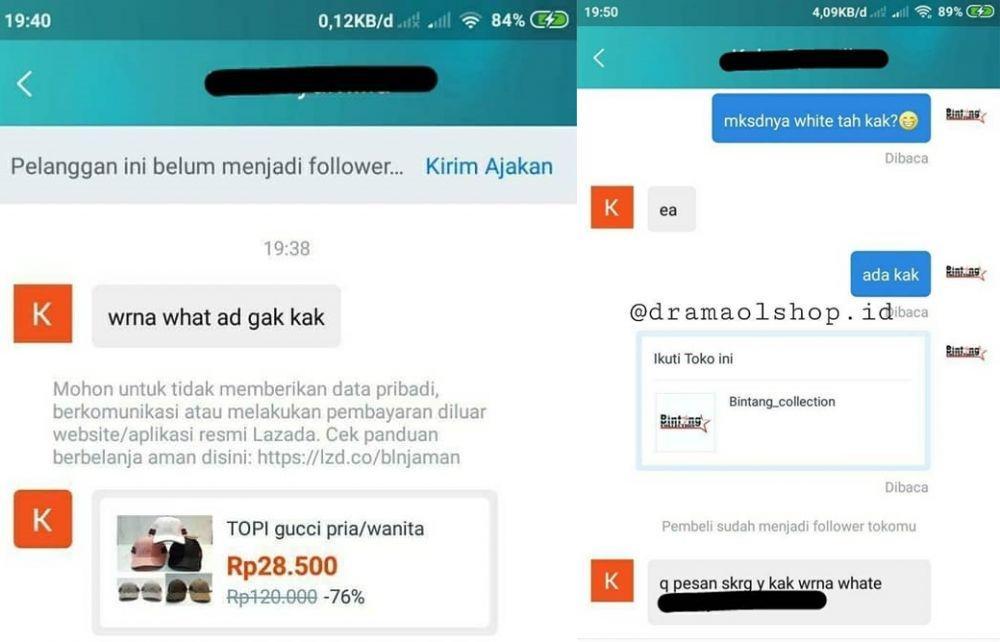Tap orange K avatar beside 'ea' message
Viewport: 1000px width, 642px height.
(612, 207)
